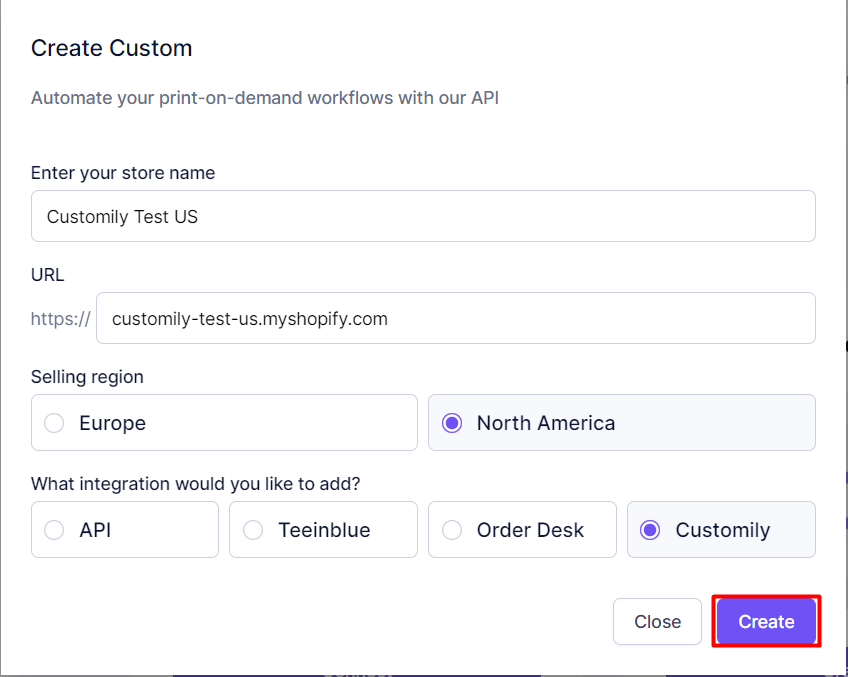Select the Customily integration radio circle
Screen dimensions: 848x677
coord(650,530)
